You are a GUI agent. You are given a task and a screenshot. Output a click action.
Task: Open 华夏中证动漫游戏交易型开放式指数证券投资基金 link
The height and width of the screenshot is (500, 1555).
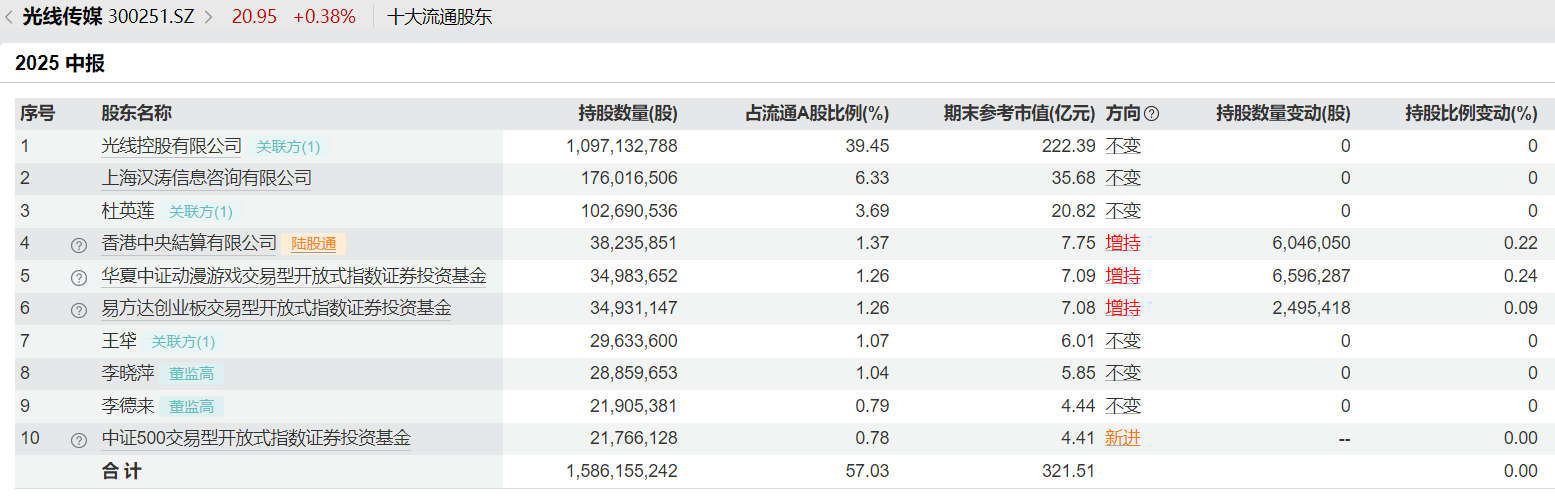pyautogui.click(x=293, y=276)
